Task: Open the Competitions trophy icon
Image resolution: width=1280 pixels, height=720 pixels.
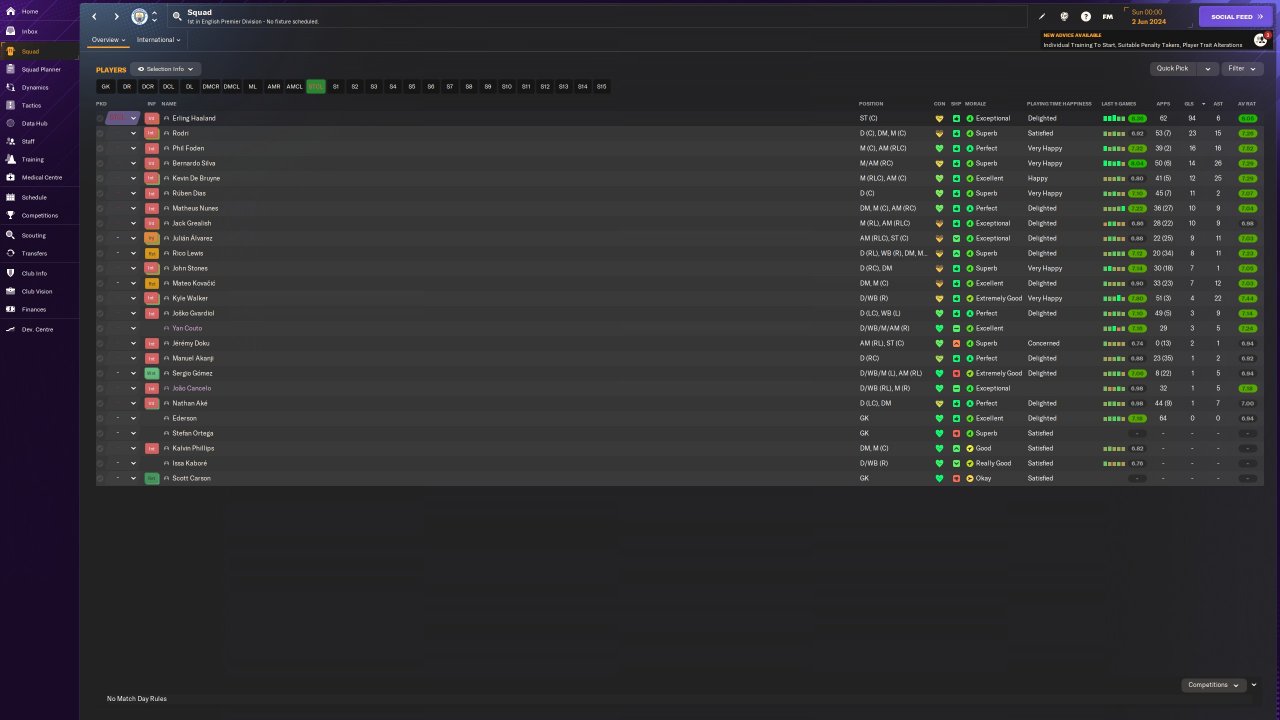Action: tap(10, 215)
